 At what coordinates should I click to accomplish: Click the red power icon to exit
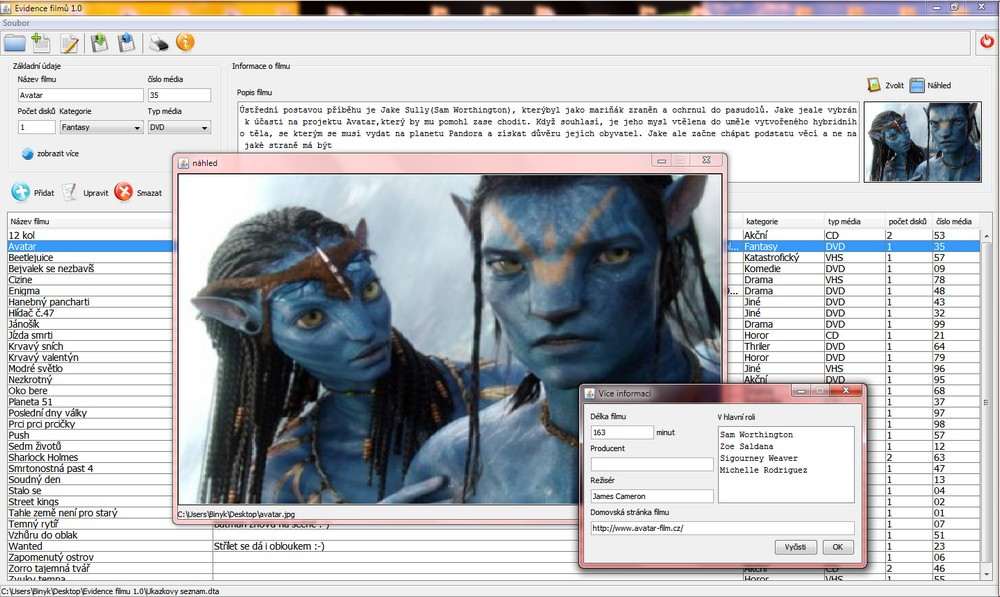987,41
